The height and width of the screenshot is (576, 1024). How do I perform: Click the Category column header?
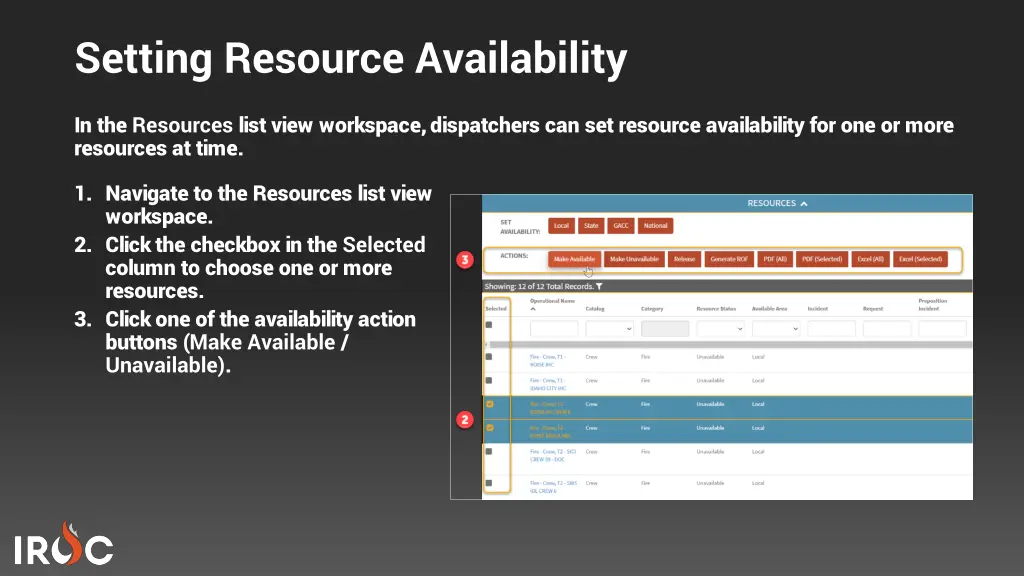[x=652, y=308]
